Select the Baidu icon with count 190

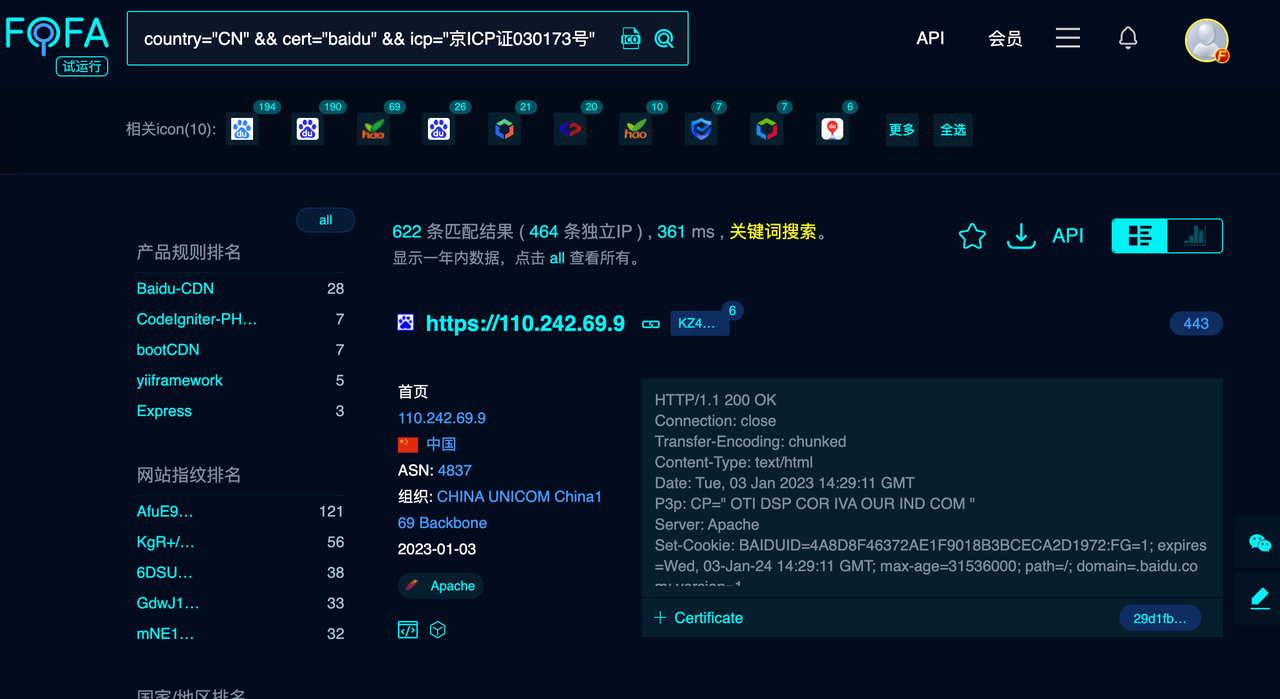pyautogui.click(x=308, y=129)
